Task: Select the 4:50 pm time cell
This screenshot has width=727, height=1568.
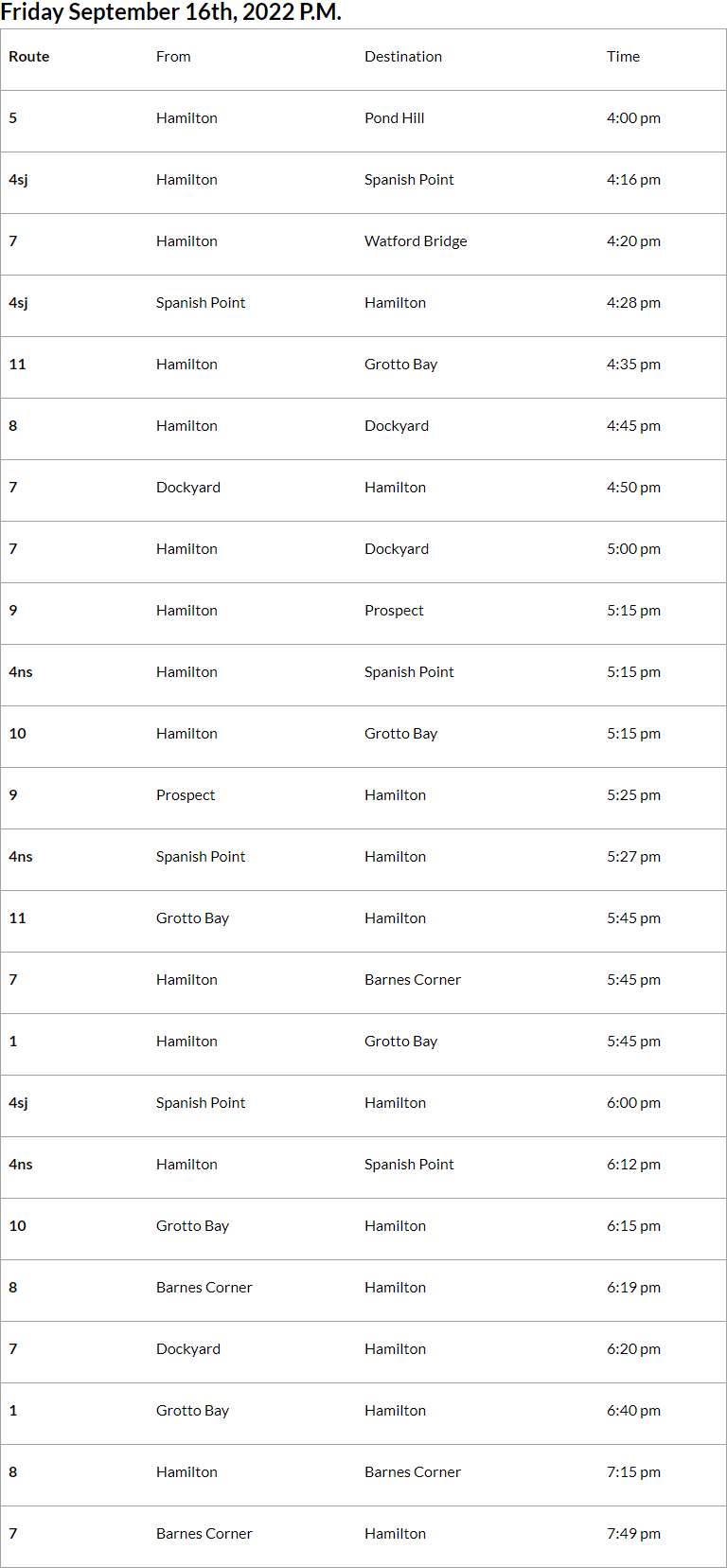Action: pyautogui.click(x=633, y=488)
